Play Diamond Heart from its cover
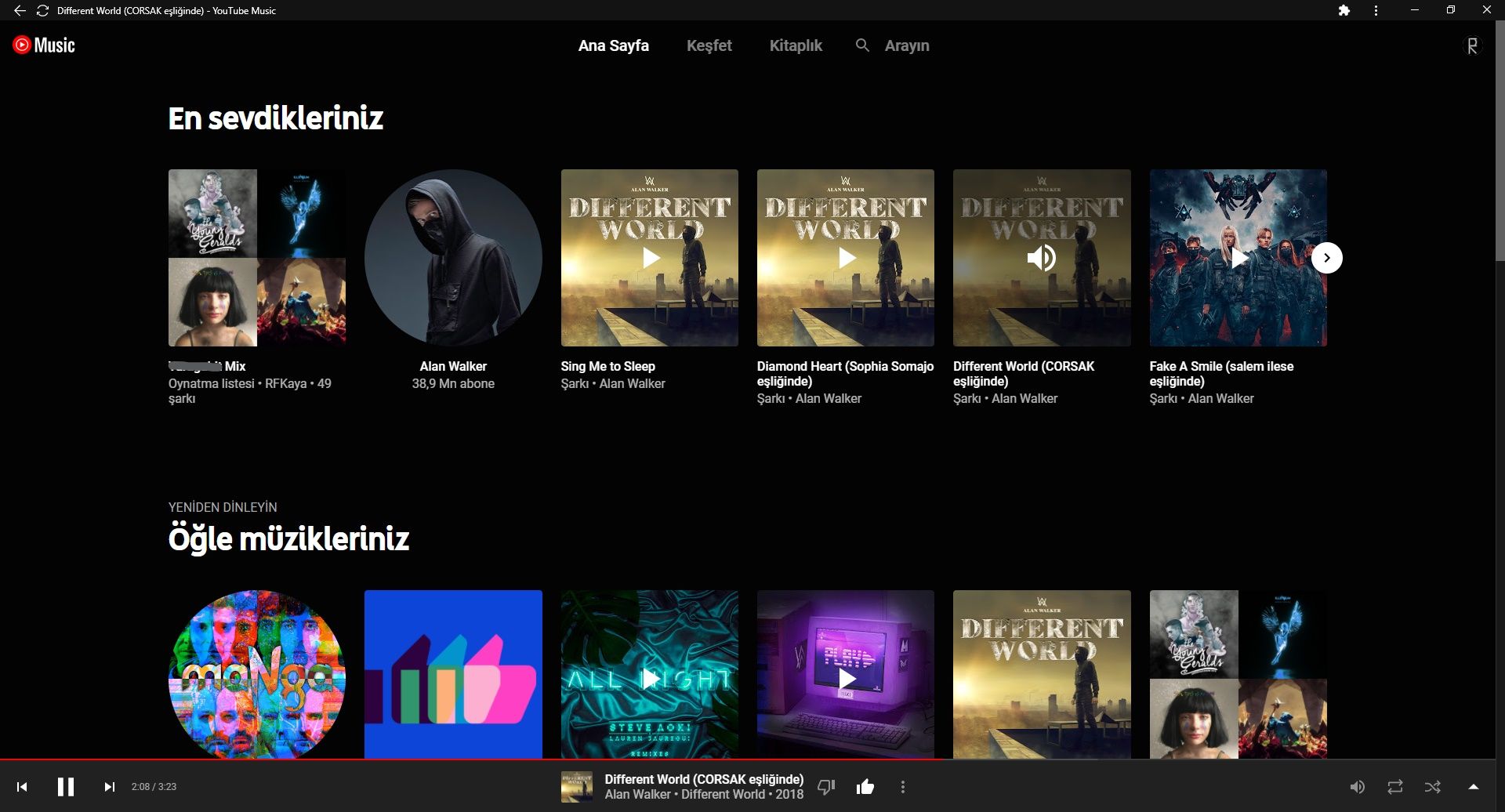Screen dimensions: 1505x812 [846, 258]
